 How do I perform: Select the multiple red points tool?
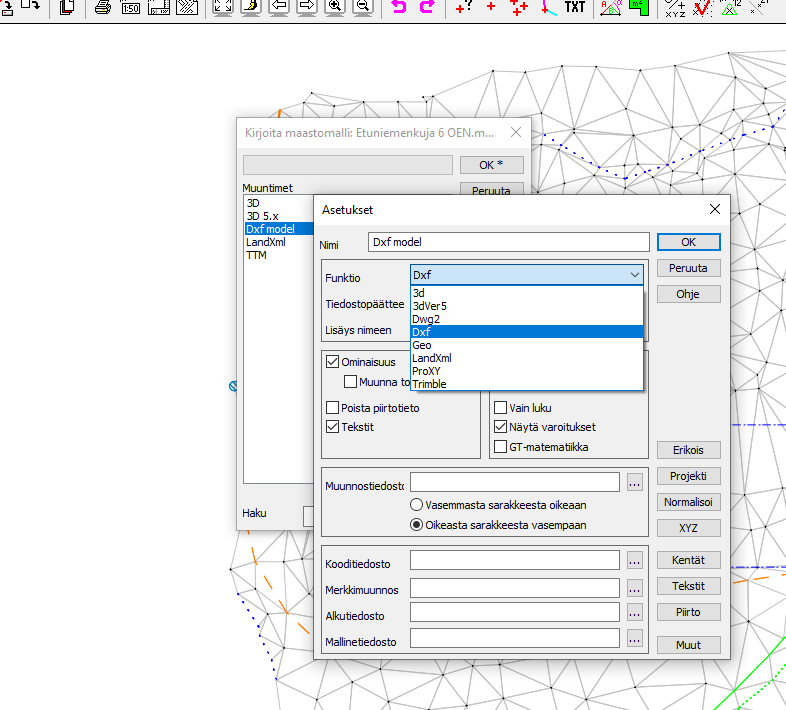click(519, 7)
